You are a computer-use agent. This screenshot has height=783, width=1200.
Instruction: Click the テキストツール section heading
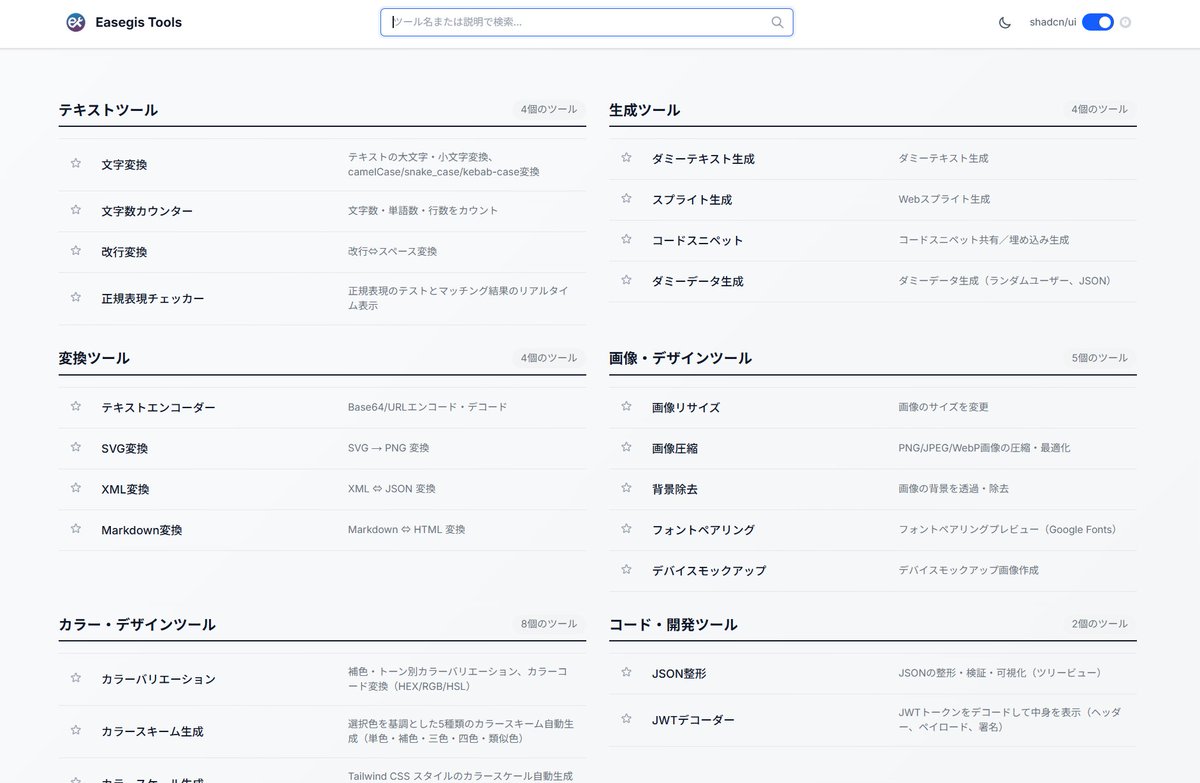tap(108, 110)
